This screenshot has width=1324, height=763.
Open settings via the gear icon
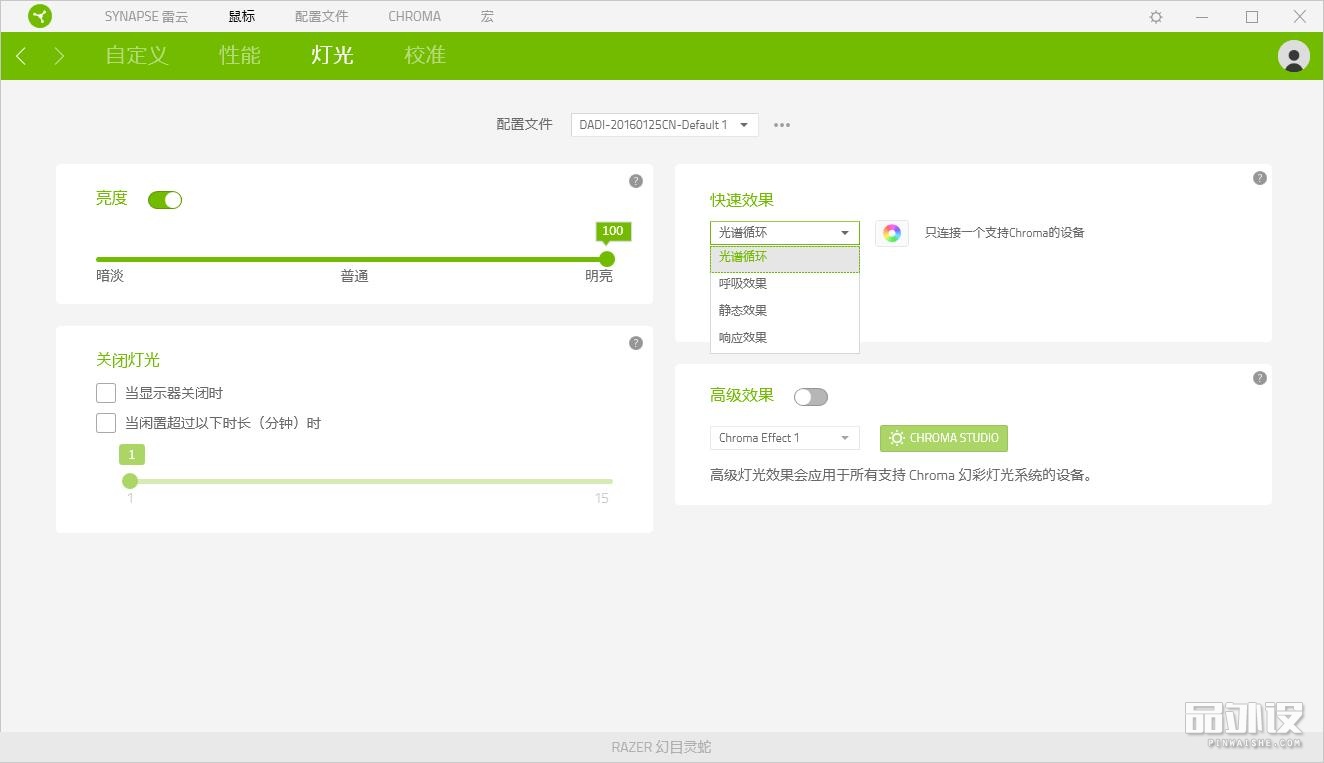pyautogui.click(x=1156, y=17)
